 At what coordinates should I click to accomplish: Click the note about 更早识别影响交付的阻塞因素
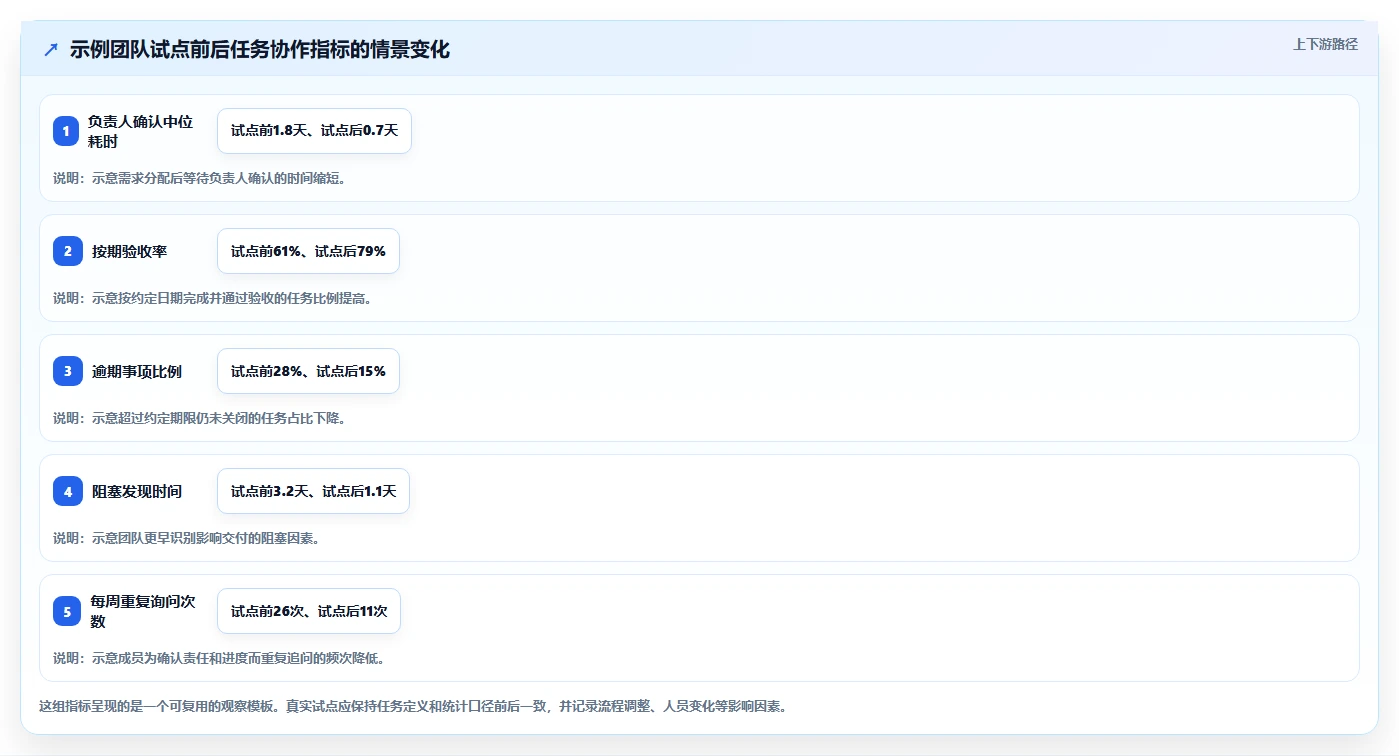[x=187, y=538]
